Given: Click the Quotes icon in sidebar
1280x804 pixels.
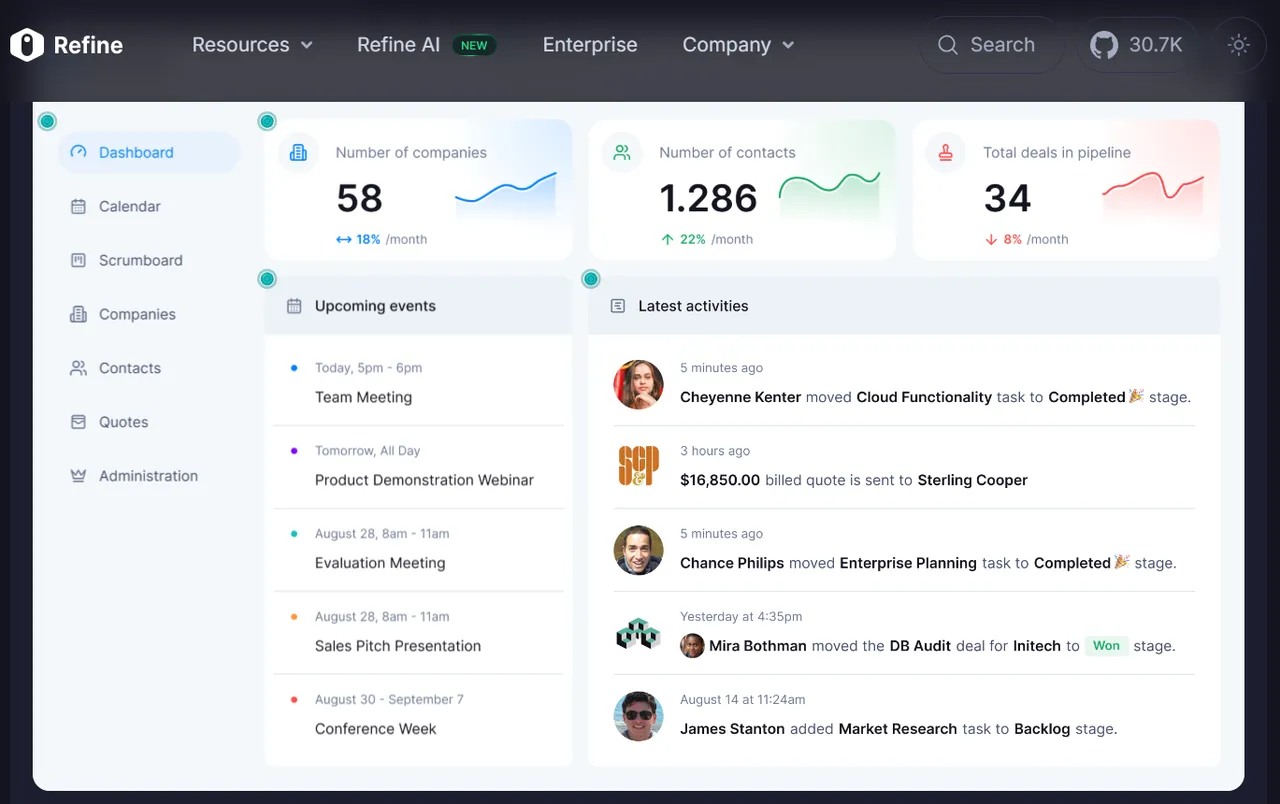Looking at the screenshot, I should [x=78, y=423].
